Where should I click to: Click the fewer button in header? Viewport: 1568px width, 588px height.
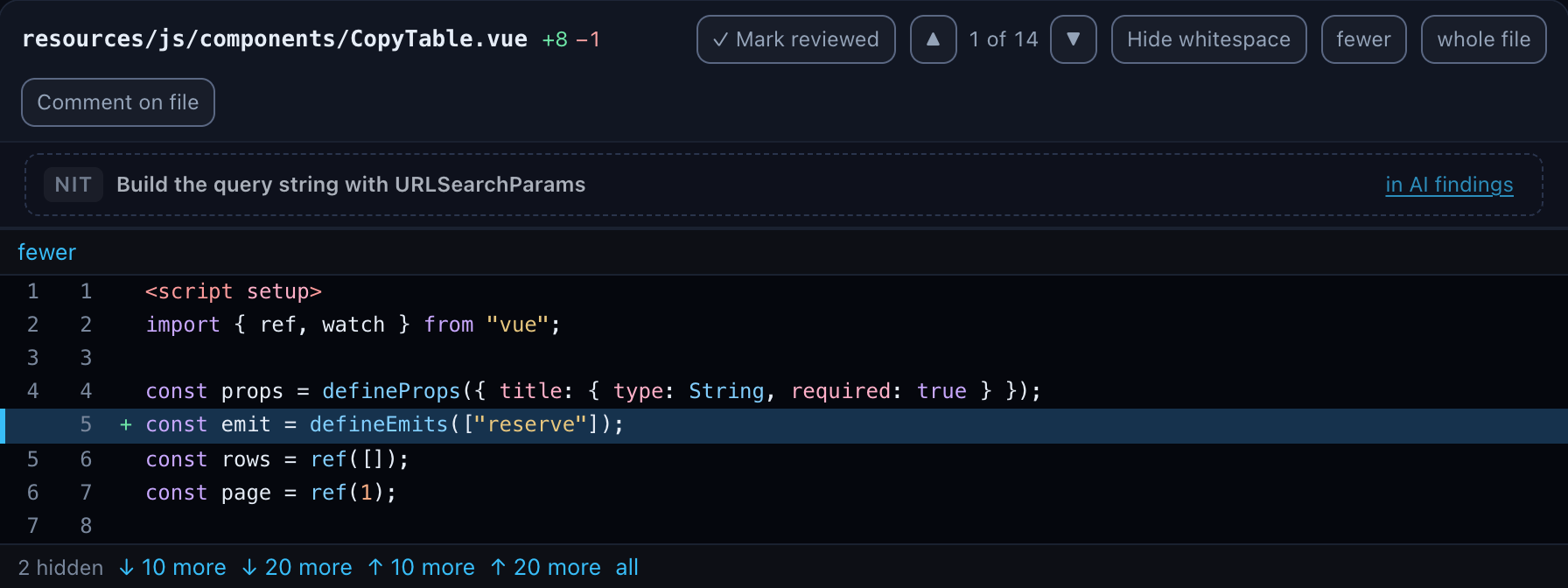1363,39
